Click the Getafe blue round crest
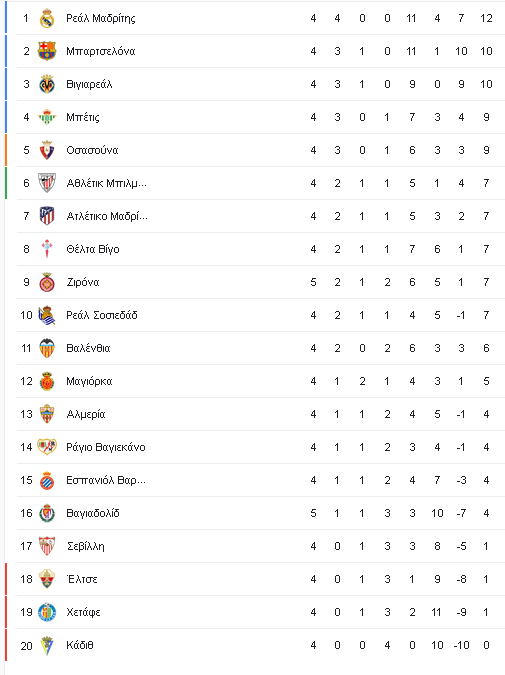Screen dimensions: 505x675 tap(46, 612)
